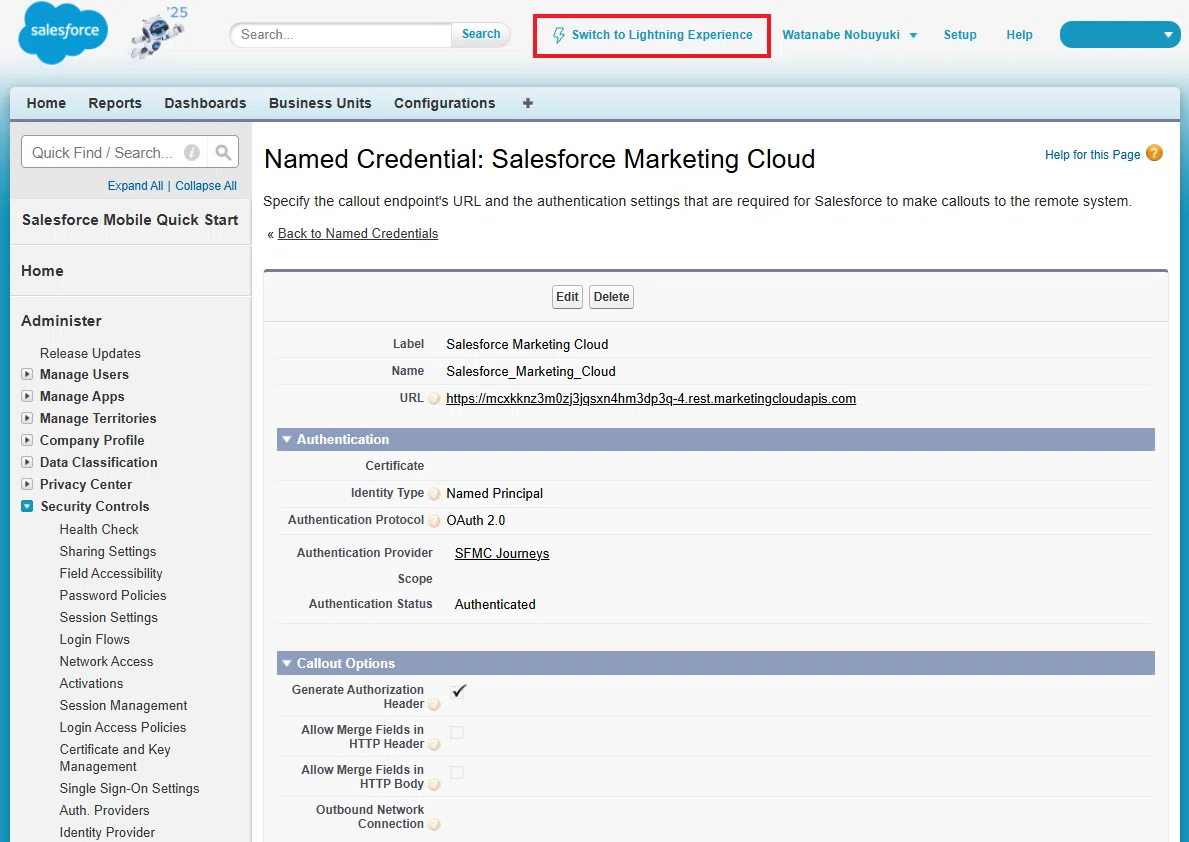Click the Quick Find magnifier icon
This screenshot has width=1189, height=842.
[x=223, y=152]
